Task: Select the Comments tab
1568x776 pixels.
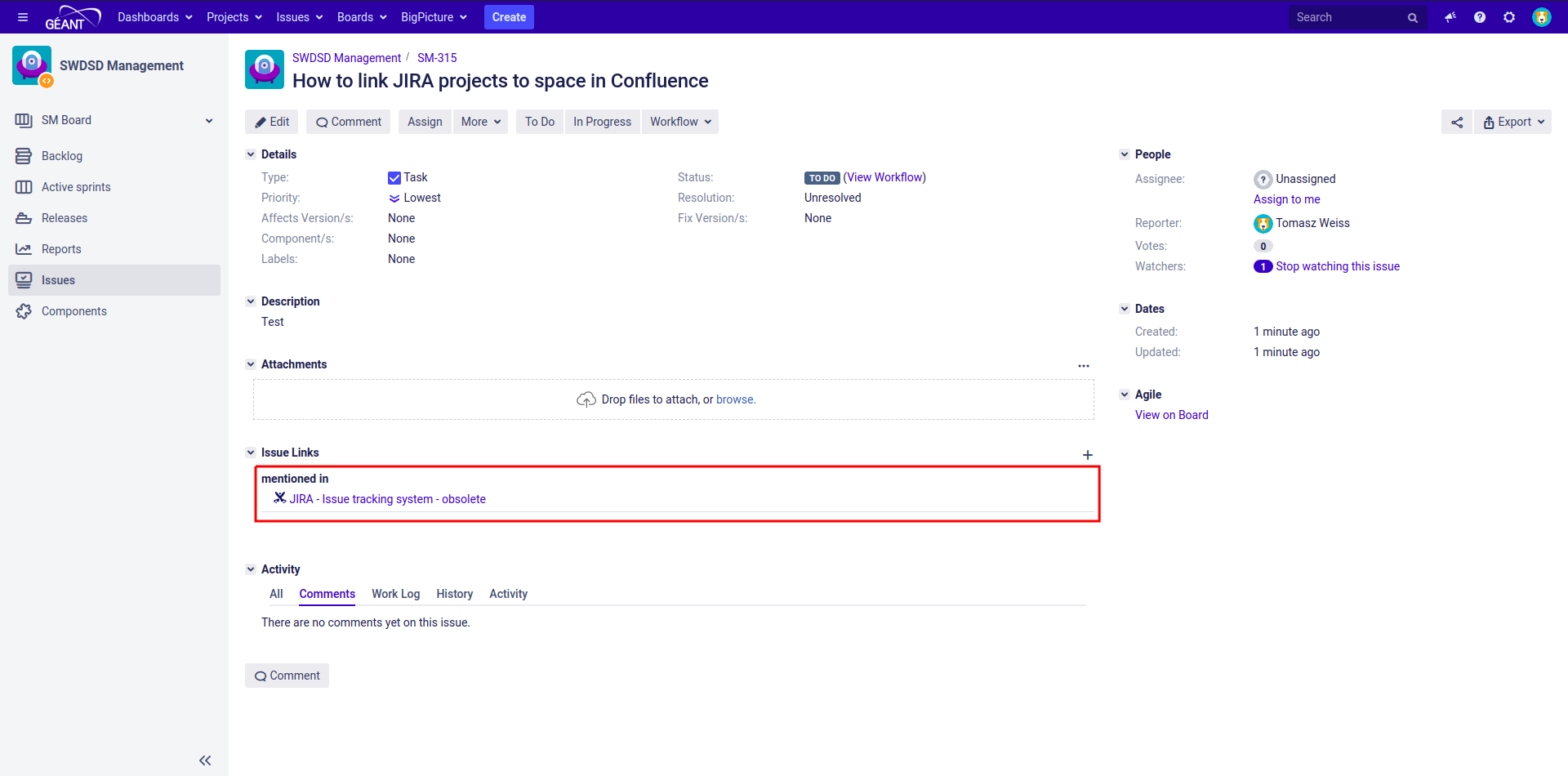Action: tap(327, 594)
